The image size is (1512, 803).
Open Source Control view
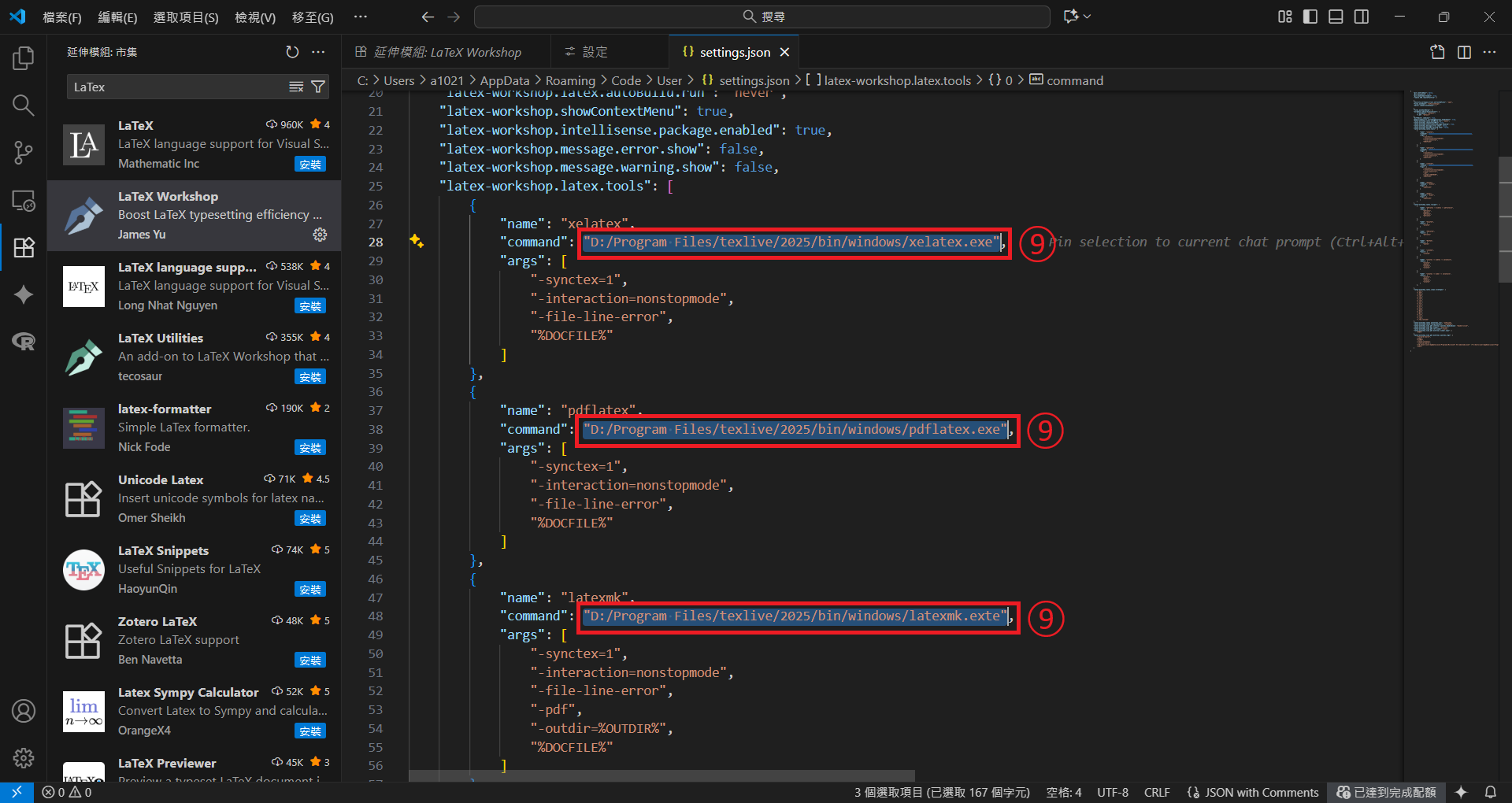pos(24,152)
